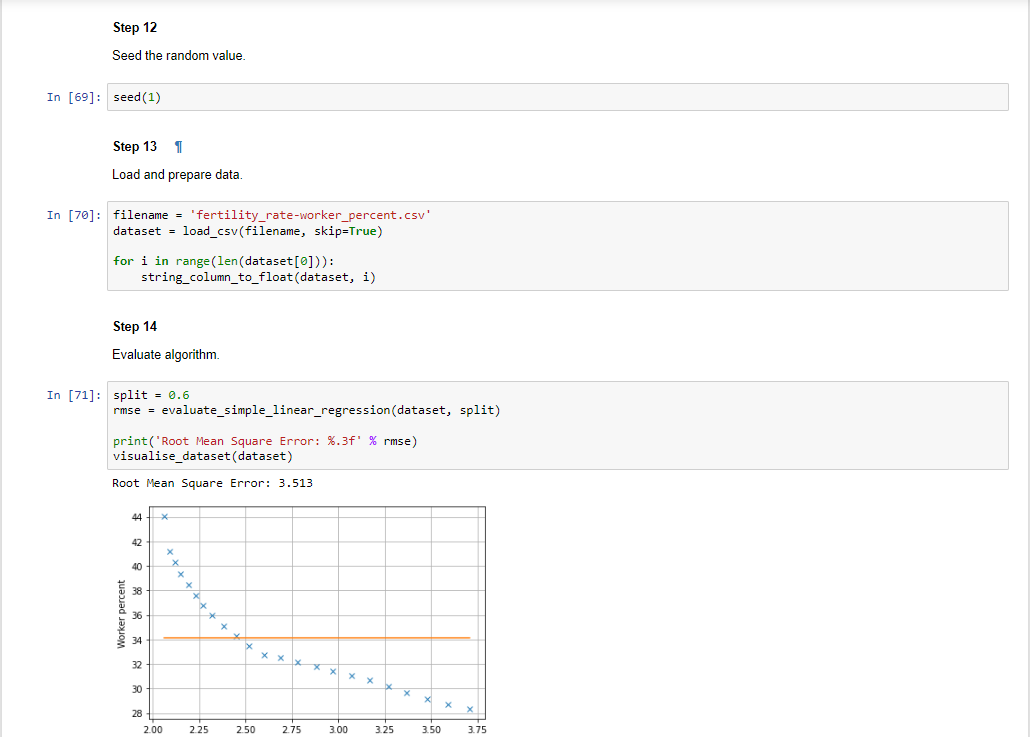Click the 'Load and prepare data' markdown text
This screenshot has width=1030, height=737.
click(x=165, y=174)
